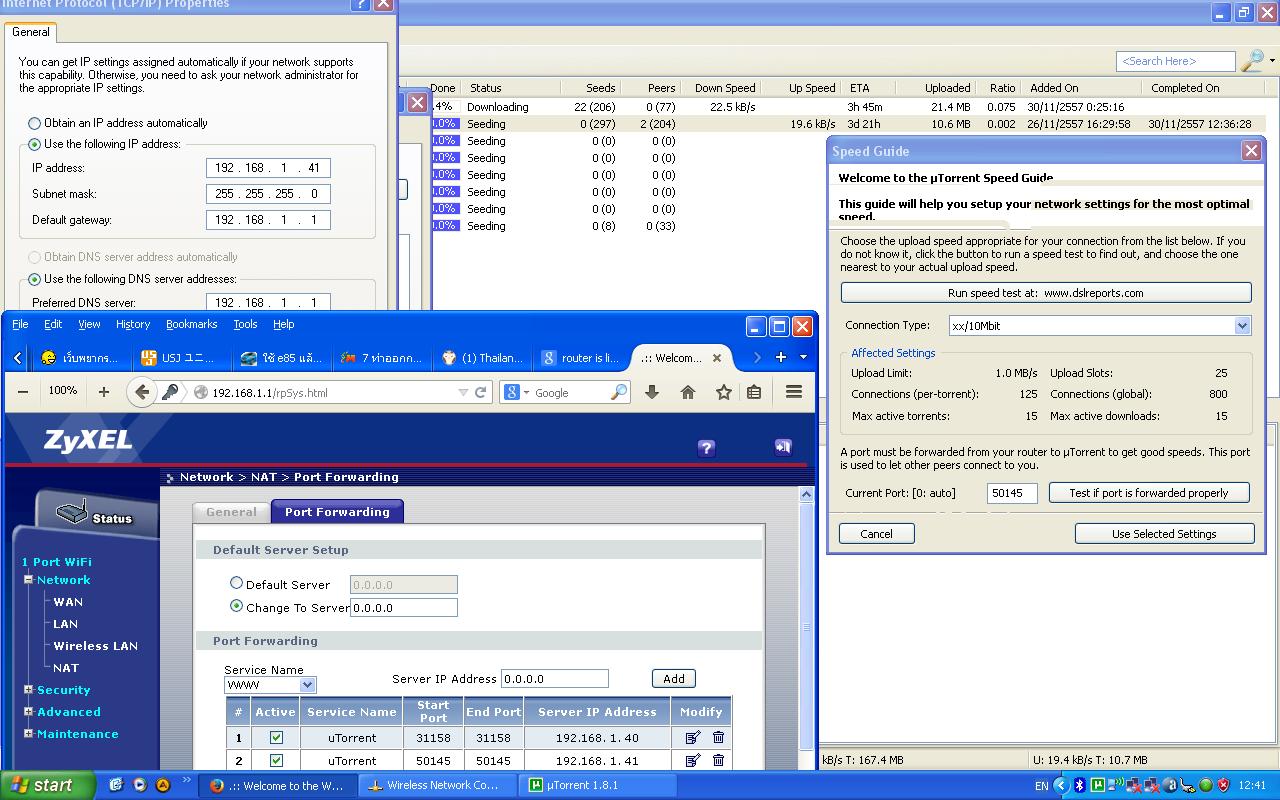Expand the Security tree node

(x=29, y=689)
